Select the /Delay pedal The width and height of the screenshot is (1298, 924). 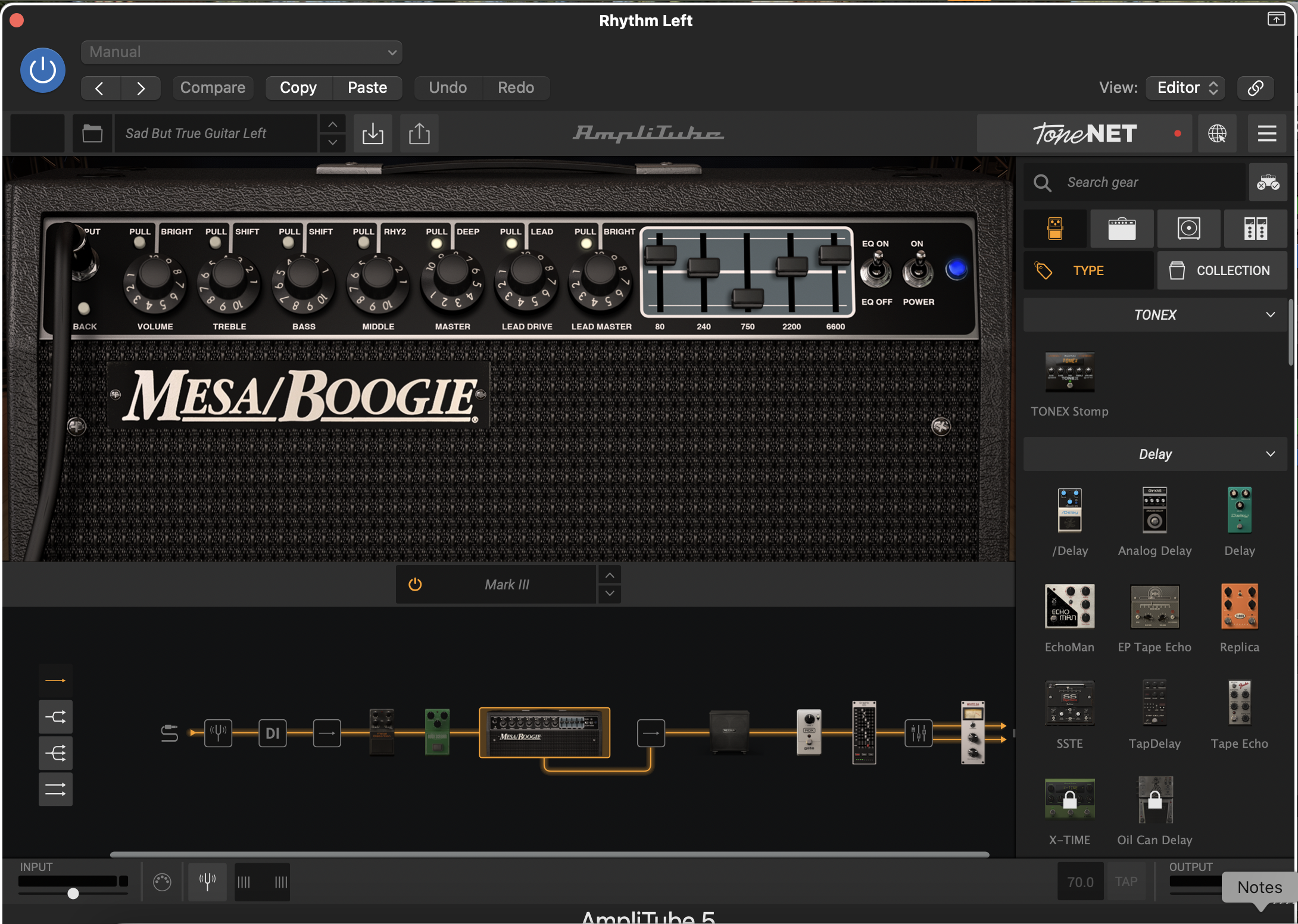[1069, 510]
